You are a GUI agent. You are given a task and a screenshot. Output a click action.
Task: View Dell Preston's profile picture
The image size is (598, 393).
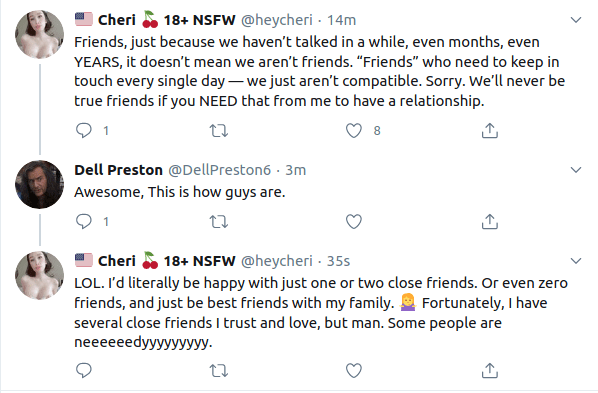coord(39,184)
